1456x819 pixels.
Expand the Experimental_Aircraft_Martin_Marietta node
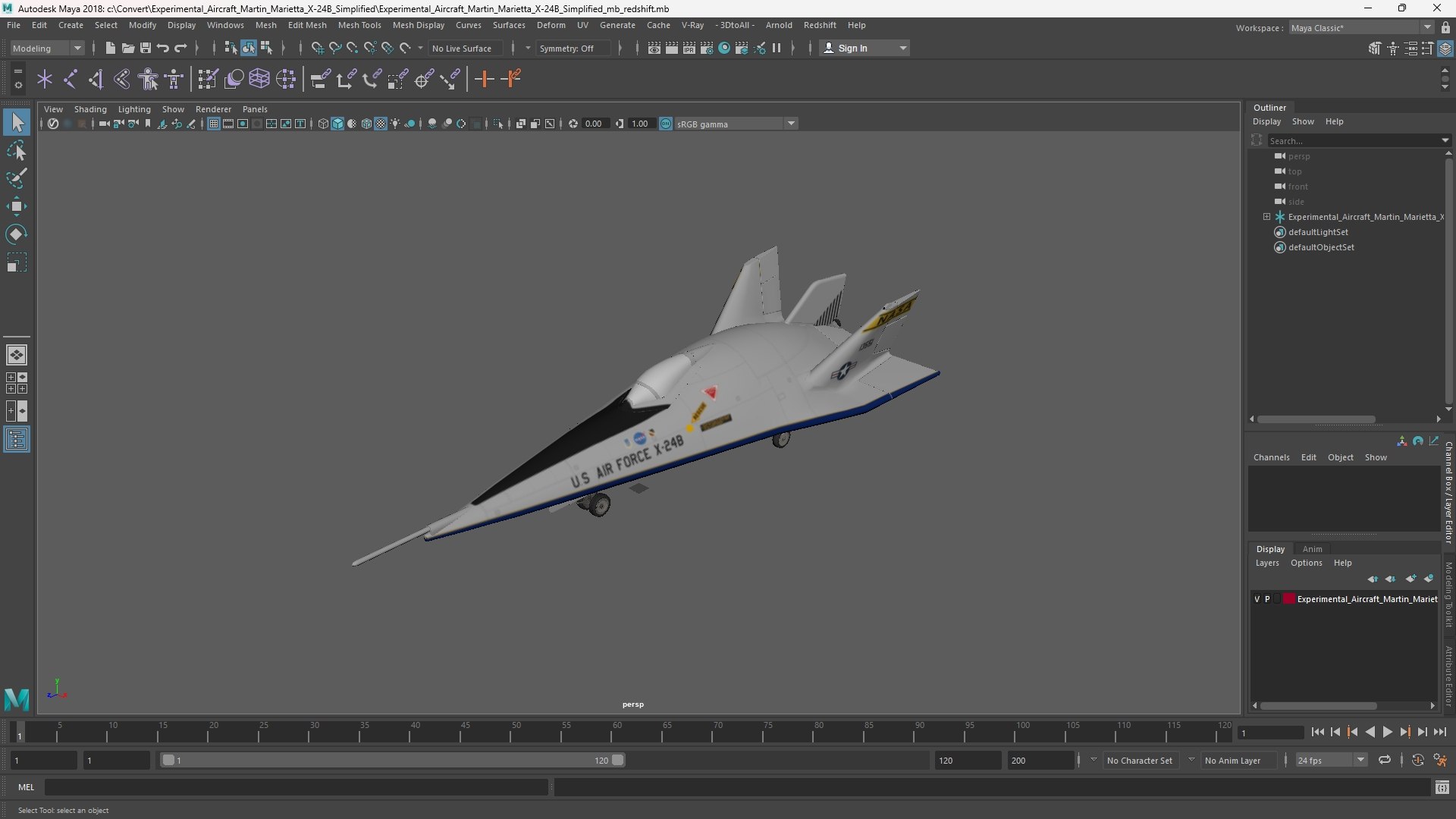[1266, 217]
